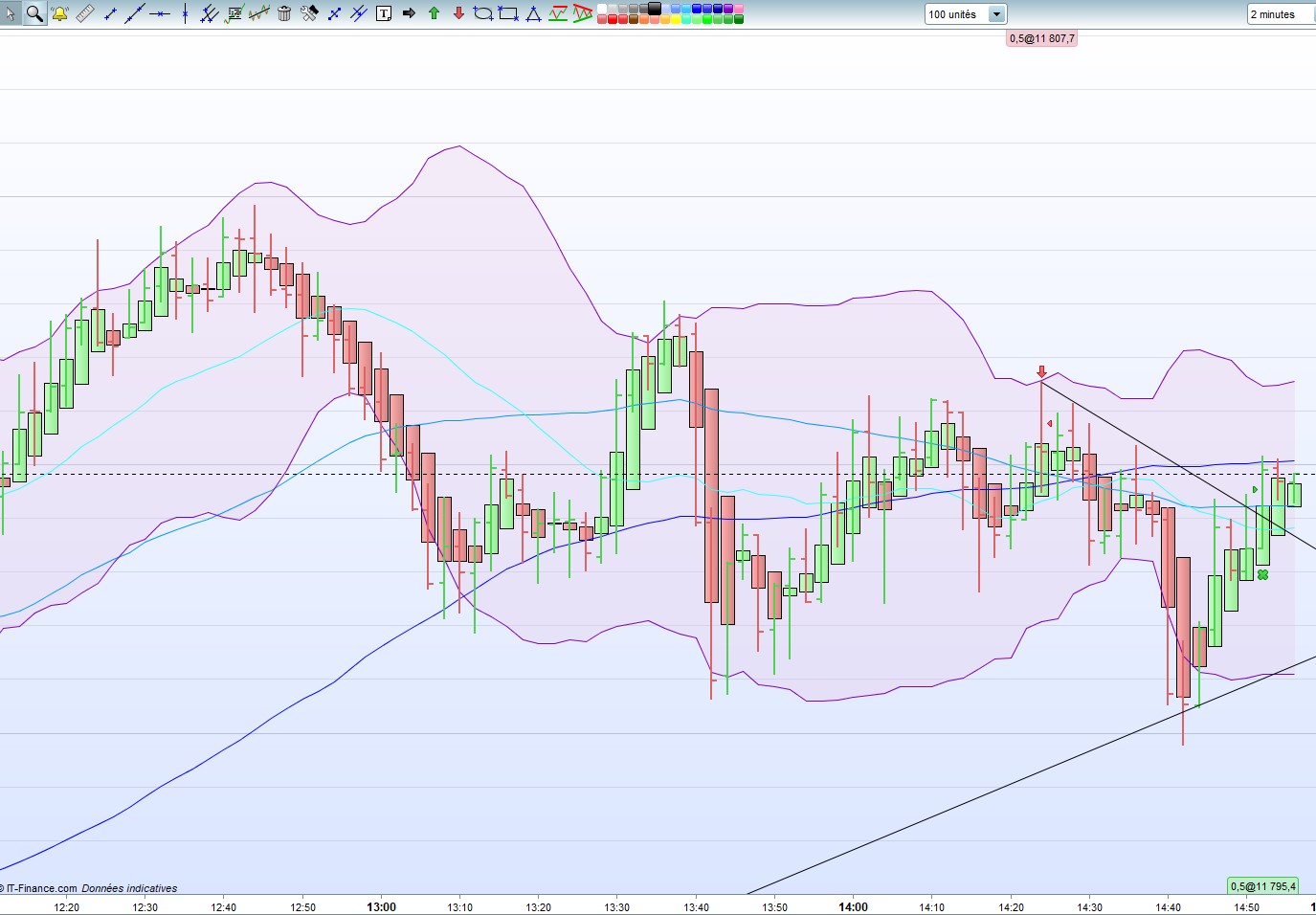Select the ellipse drawing tool
This screenshot has width=1316, height=915.
point(483,13)
